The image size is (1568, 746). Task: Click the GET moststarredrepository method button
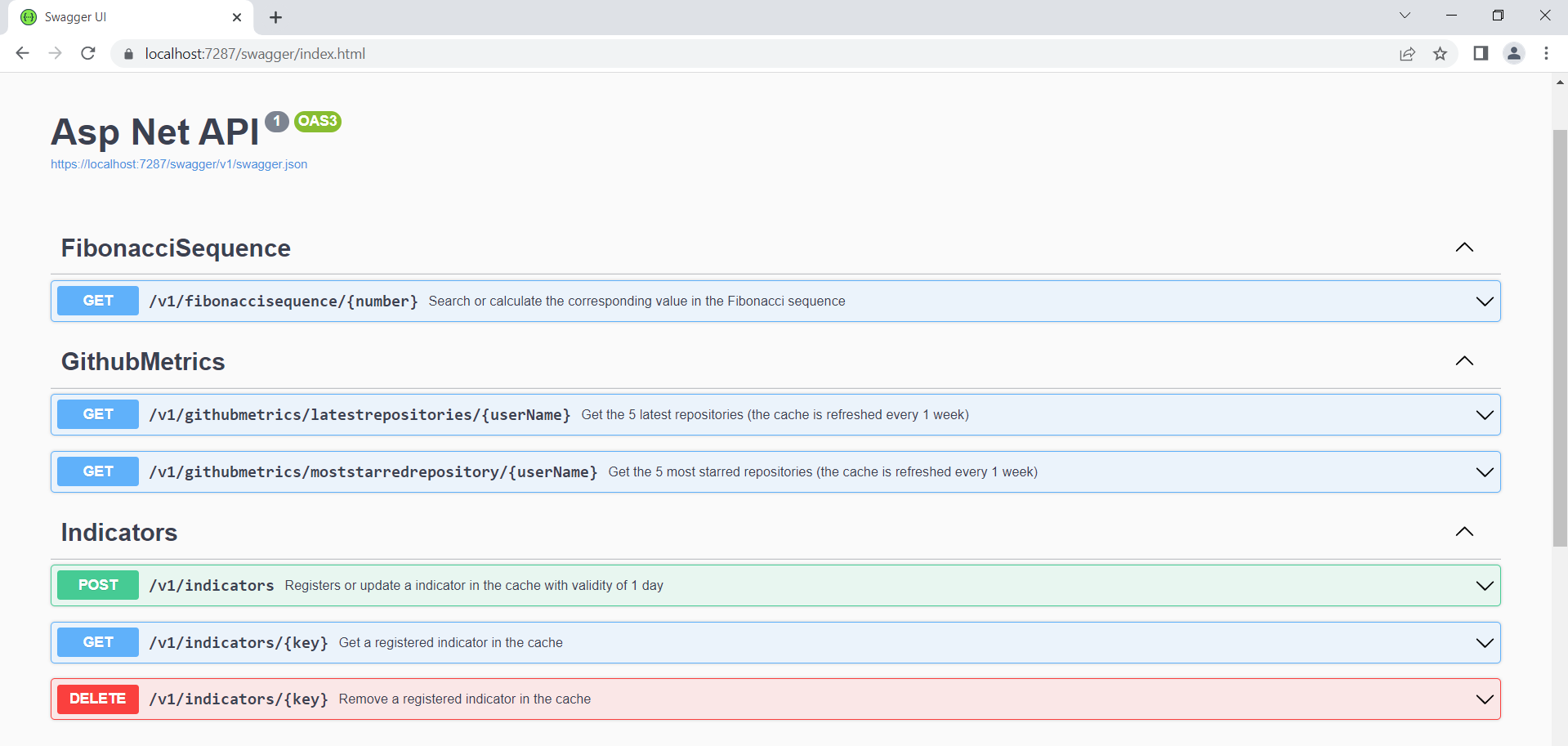coord(98,472)
